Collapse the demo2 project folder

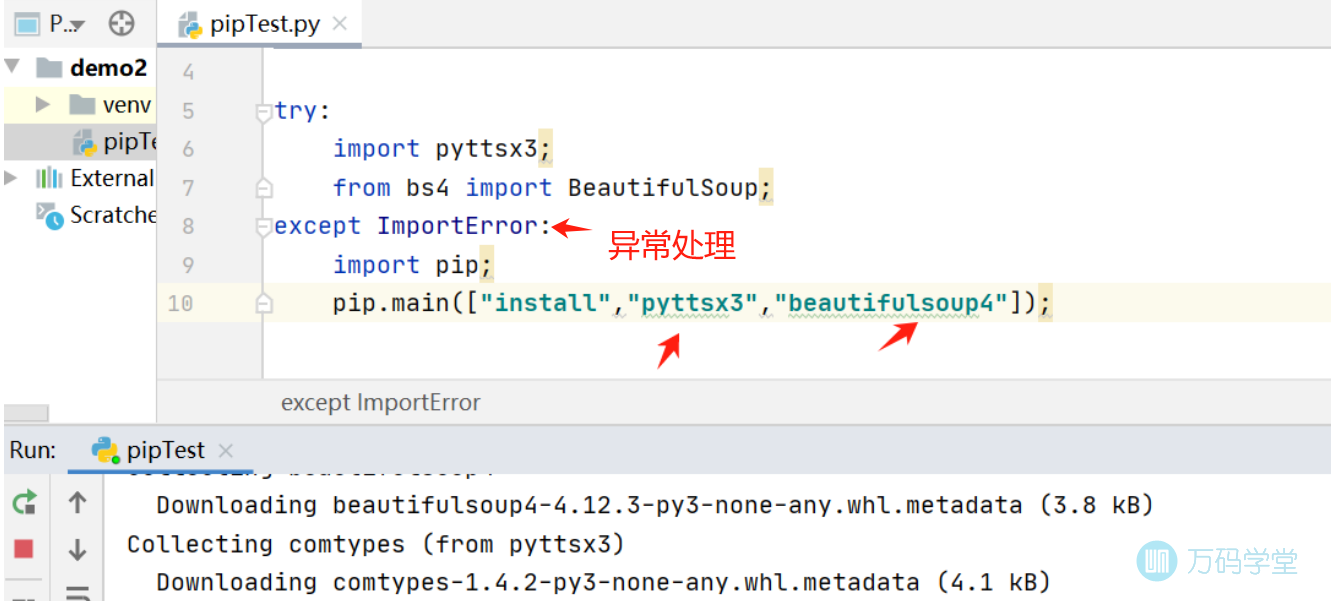click(13, 68)
